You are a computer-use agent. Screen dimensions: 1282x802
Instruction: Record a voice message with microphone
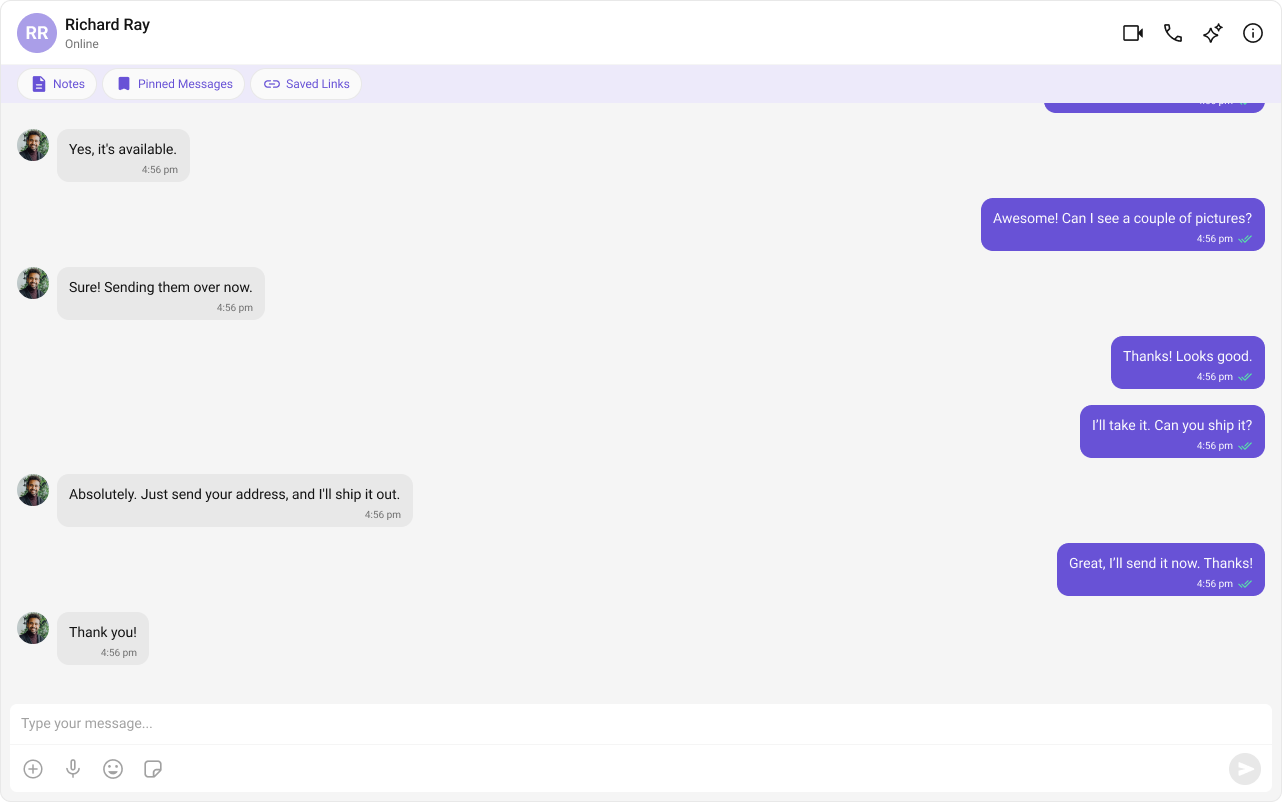(73, 769)
